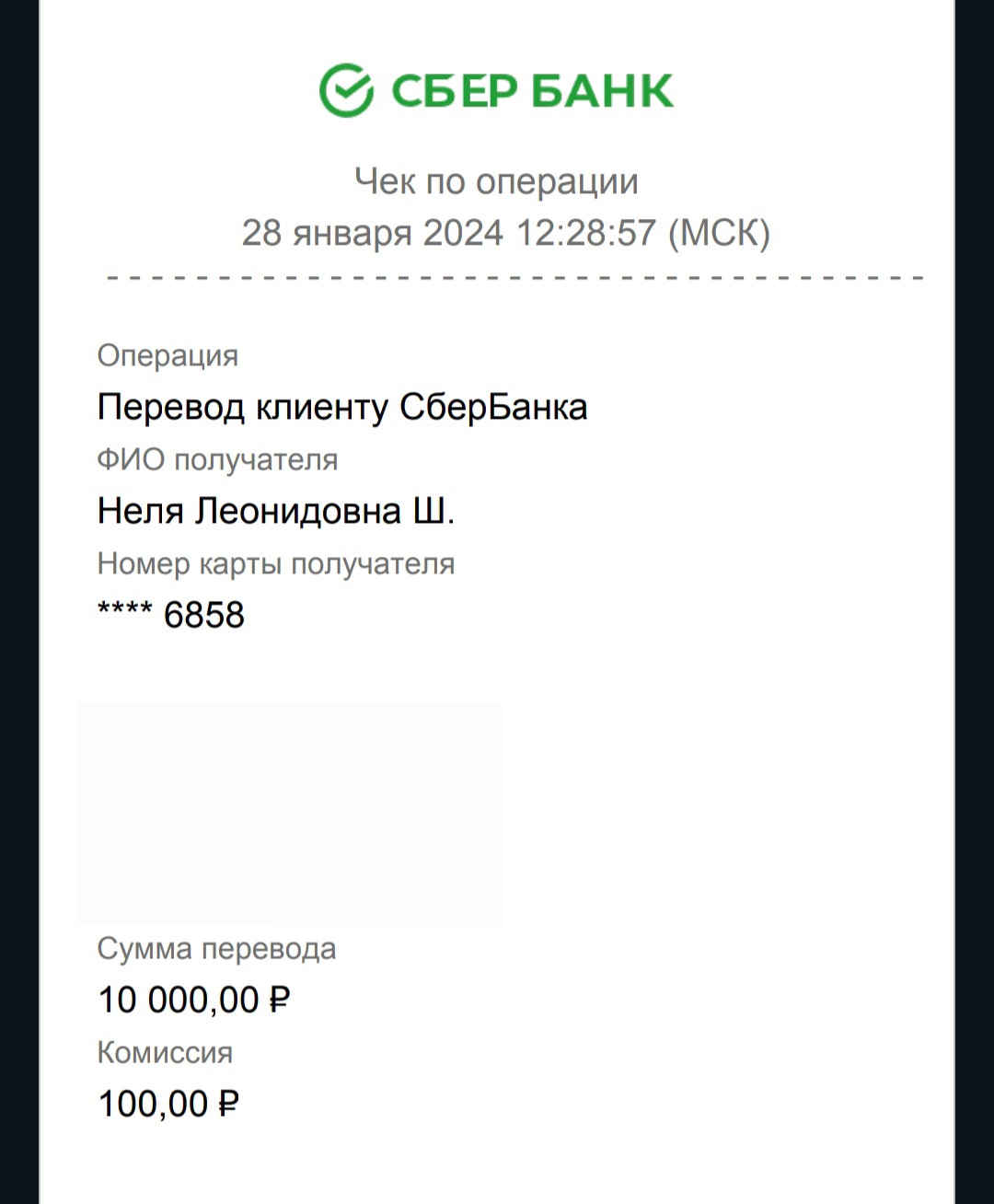The height and width of the screenshot is (1204, 994).
Task: Select the 100,00 commission amount
Action: (154, 1104)
